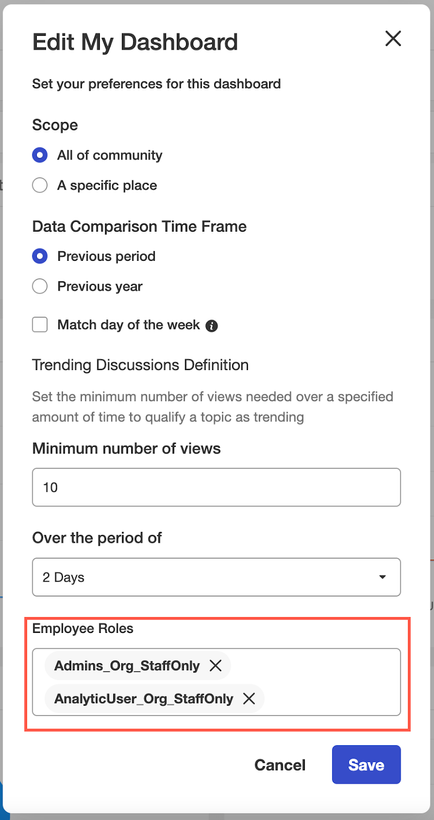Select the All of community scope
This screenshot has width=434, height=820.
coord(40,155)
